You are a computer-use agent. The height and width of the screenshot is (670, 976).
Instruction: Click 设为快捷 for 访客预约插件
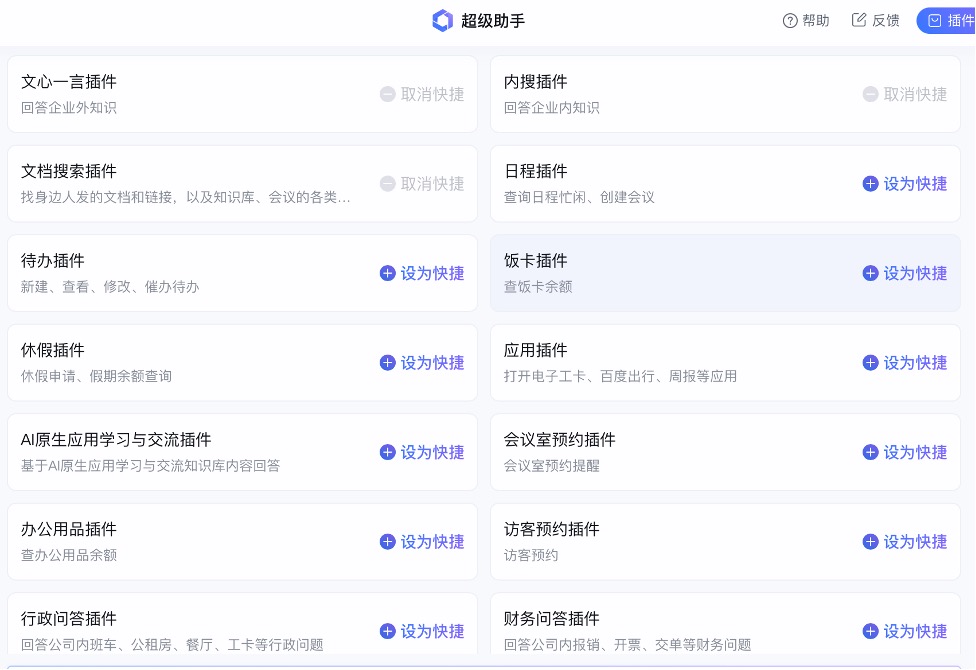pyautogui.click(x=905, y=542)
